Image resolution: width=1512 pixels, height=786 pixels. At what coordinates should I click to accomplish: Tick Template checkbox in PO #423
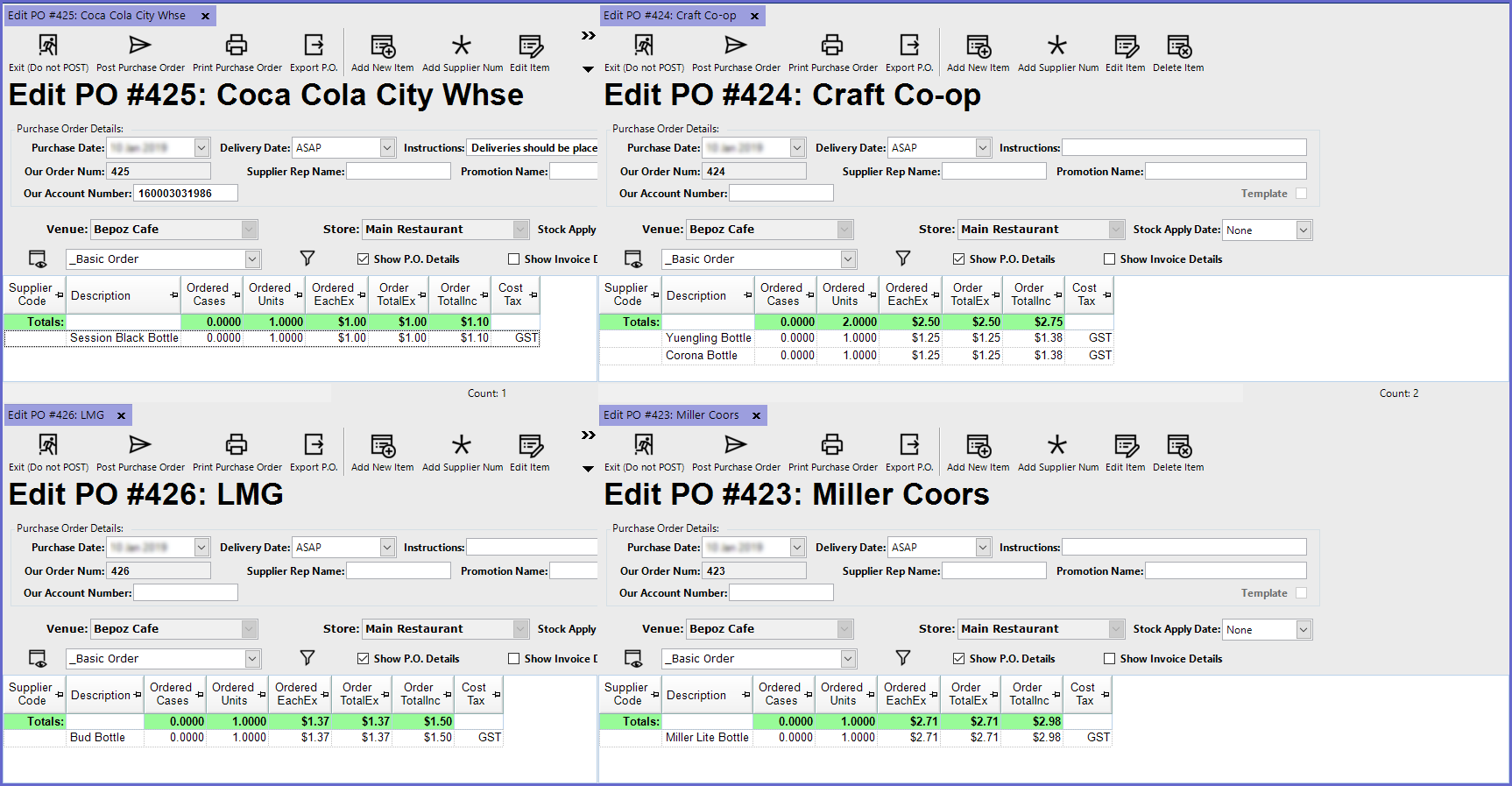pyautogui.click(x=1301, y=593)
